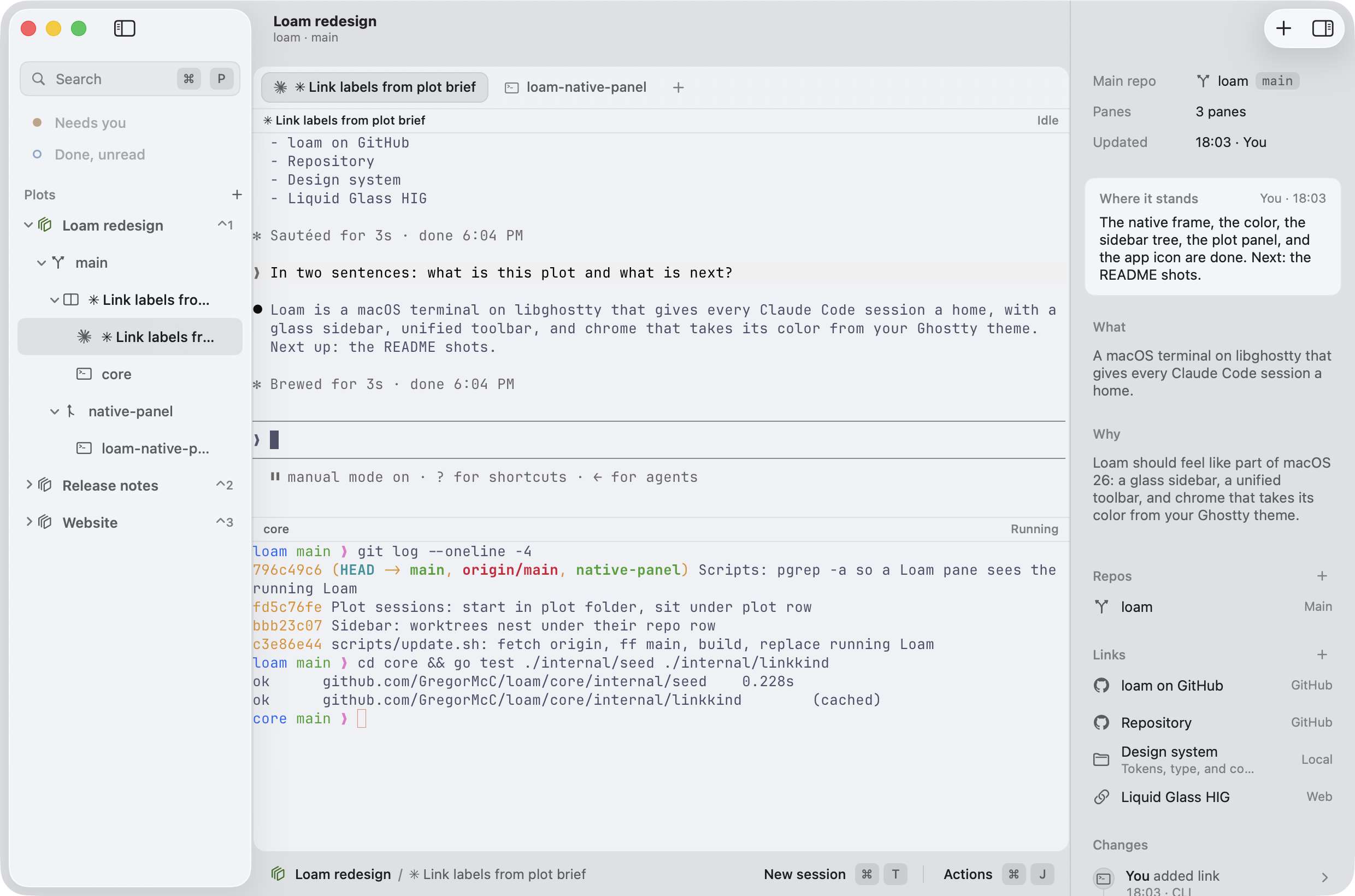The image size is (1355, 896).
Task: Expand the Website plot
Action: 28,522
